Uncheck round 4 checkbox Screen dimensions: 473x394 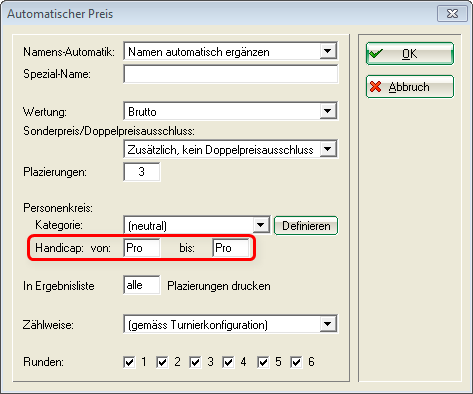[x=228, y=362]
